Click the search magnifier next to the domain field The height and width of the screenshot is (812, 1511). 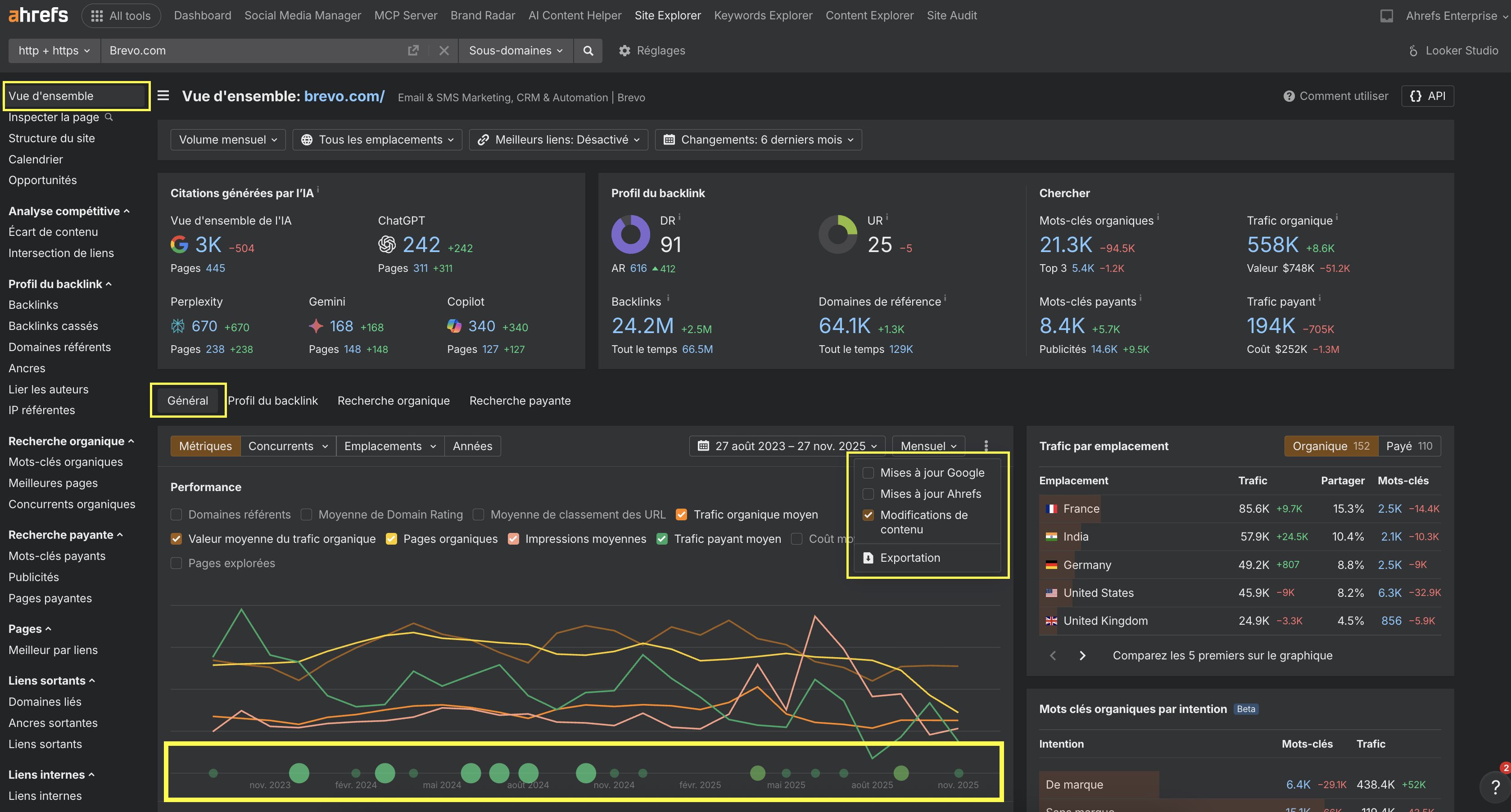588,50
